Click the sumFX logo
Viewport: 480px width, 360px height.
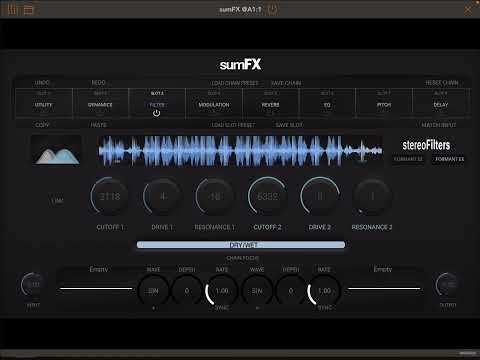pos(240,64)
